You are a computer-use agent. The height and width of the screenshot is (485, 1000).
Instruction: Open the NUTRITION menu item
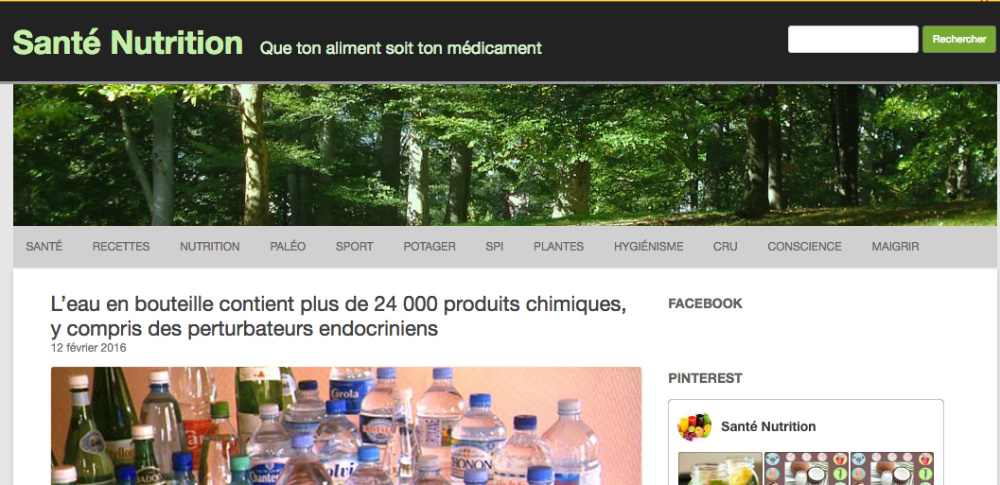click(210, 246)
